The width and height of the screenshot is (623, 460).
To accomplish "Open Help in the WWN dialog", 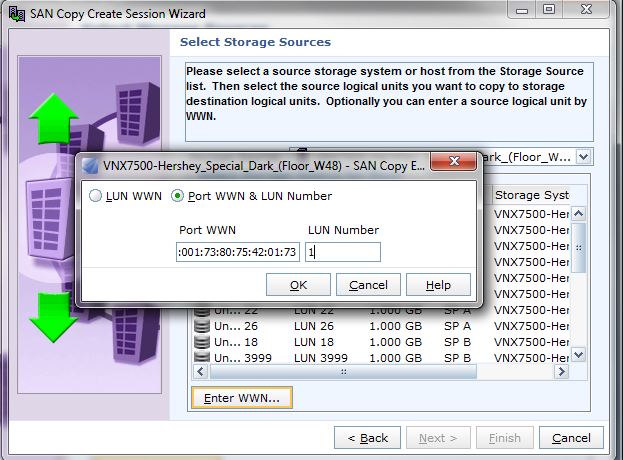I will (x=438, y=285).
